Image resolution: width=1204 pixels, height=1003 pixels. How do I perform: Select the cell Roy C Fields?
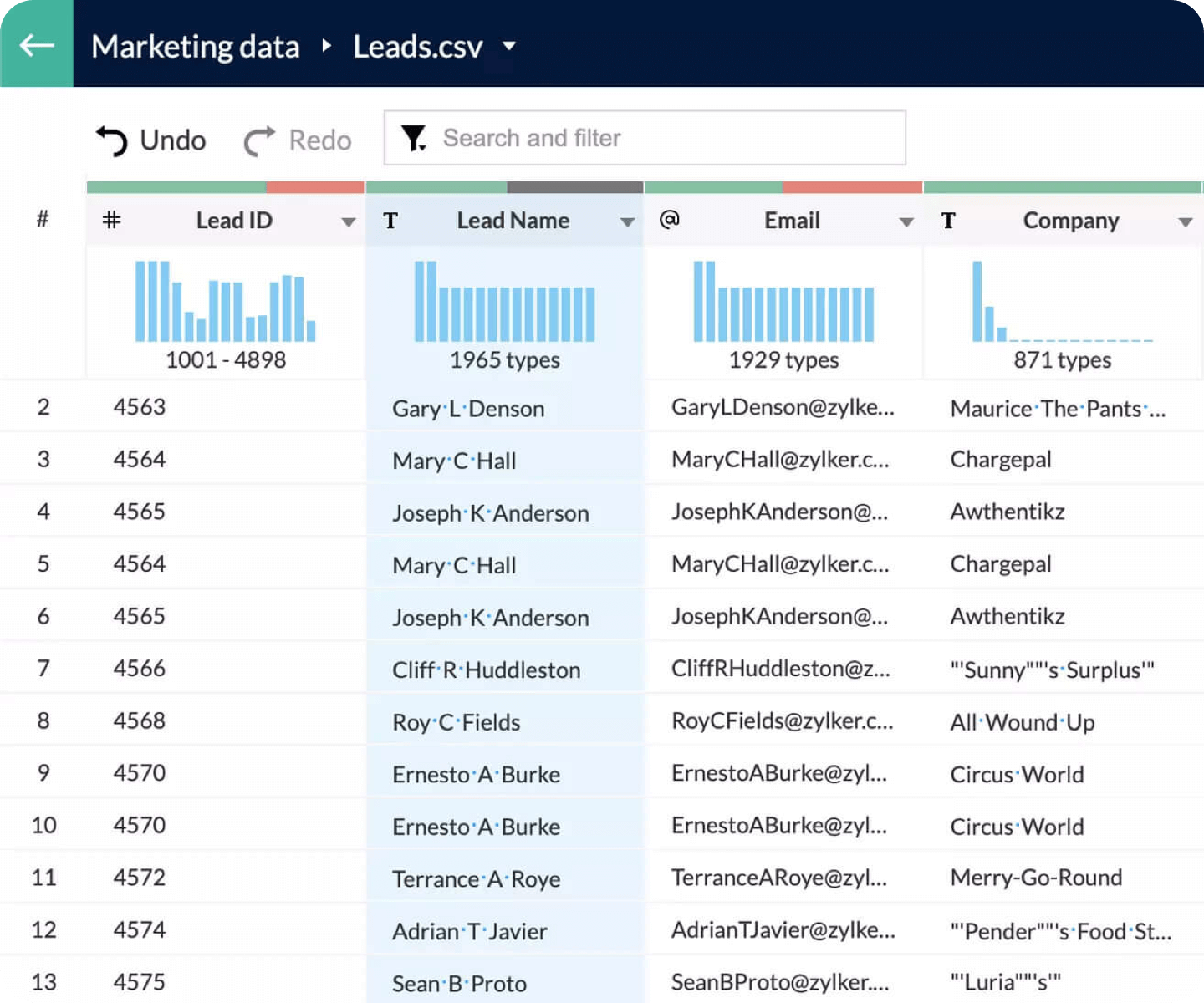coord(505,721)
